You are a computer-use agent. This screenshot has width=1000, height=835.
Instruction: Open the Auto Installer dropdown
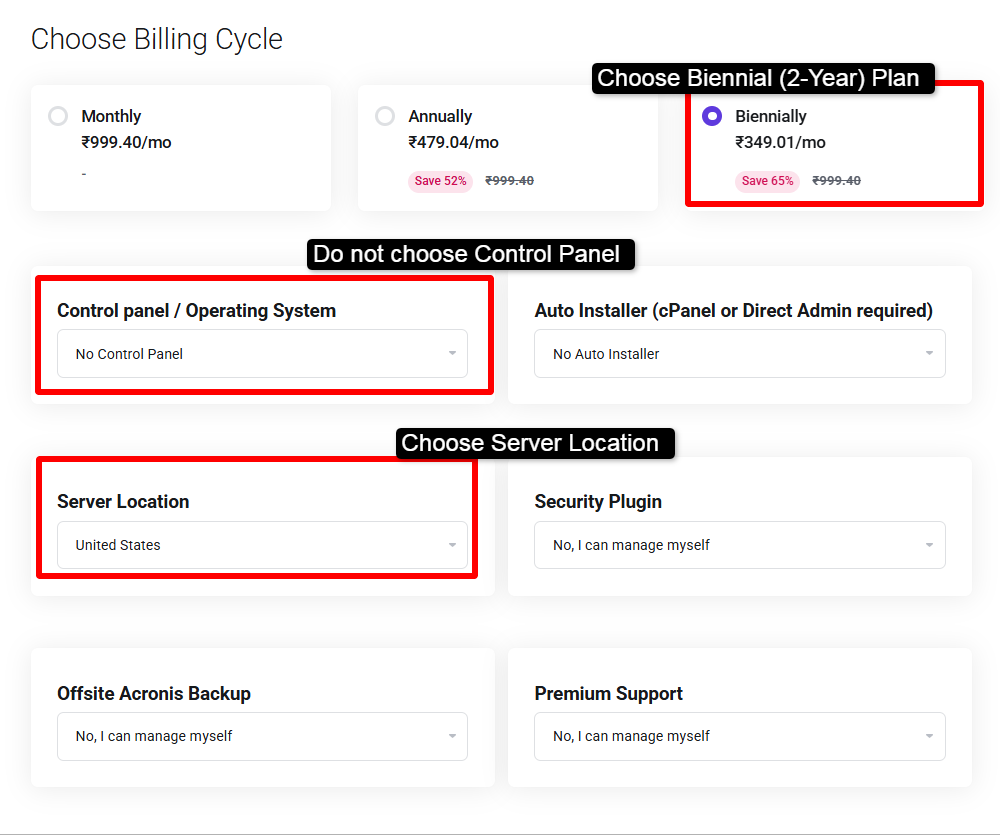[740, 353]
